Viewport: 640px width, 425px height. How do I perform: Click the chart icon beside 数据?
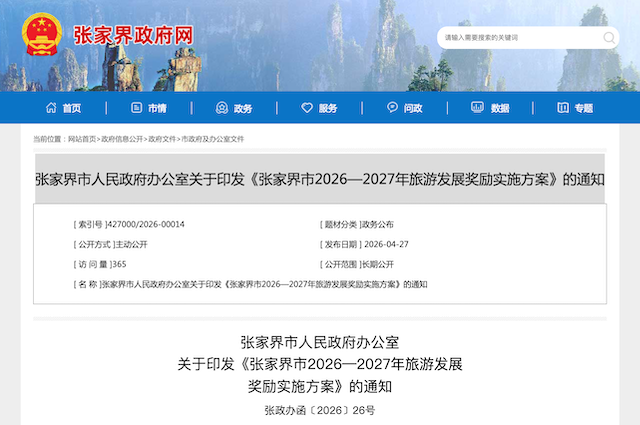click(x=478, y=107)
